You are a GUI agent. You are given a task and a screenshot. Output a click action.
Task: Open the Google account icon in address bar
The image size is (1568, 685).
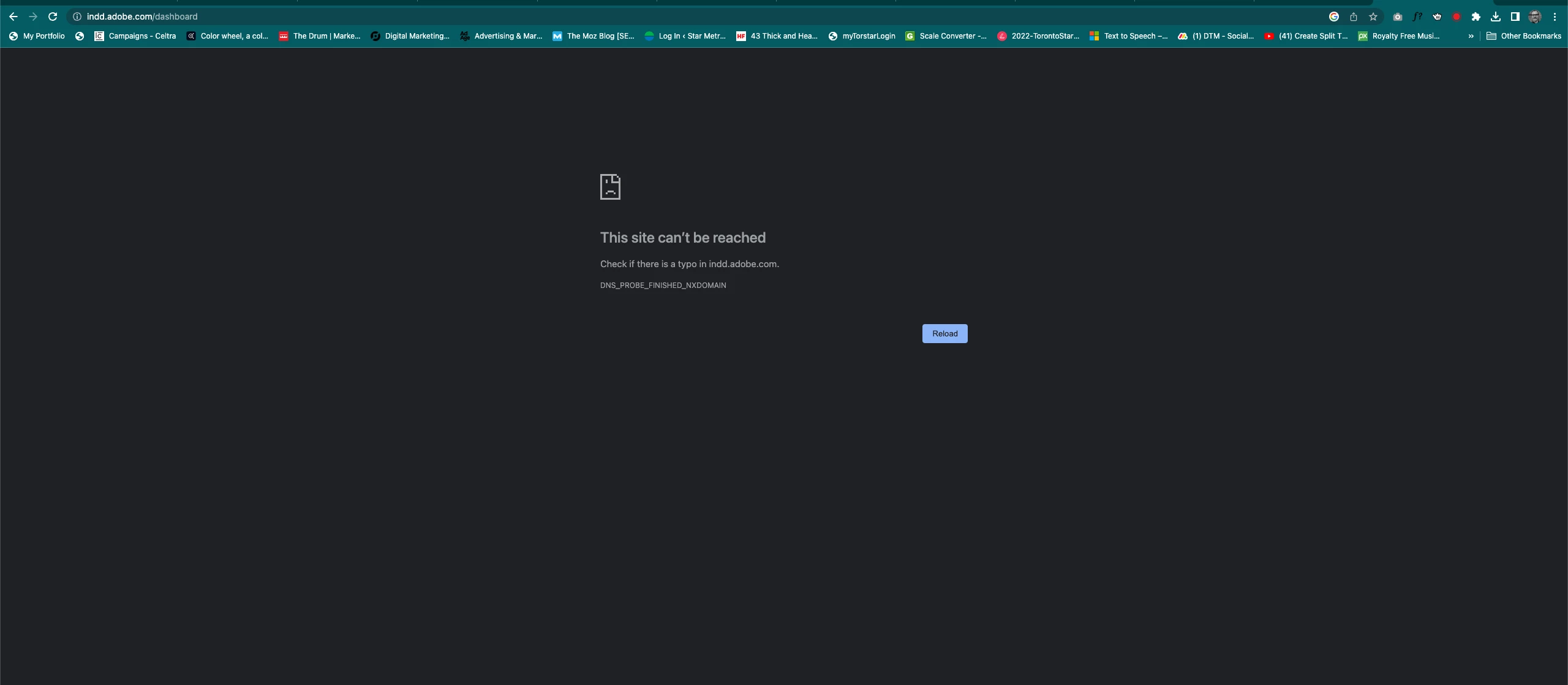(x=1333, y=17)
